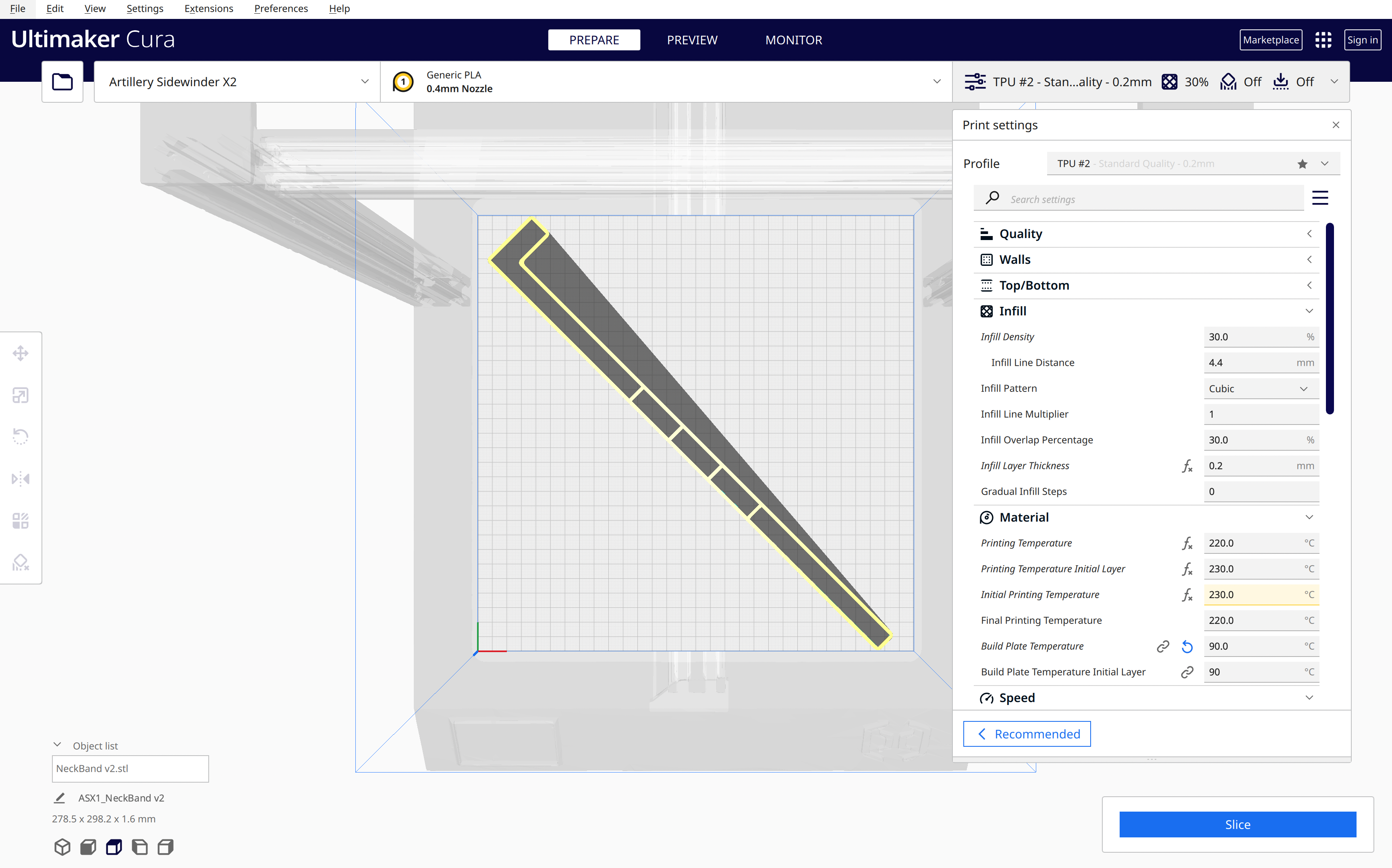1392x868 pixels.
Task: Toggle the star favorite icon for TPU profile
Action: [1302, 163]
